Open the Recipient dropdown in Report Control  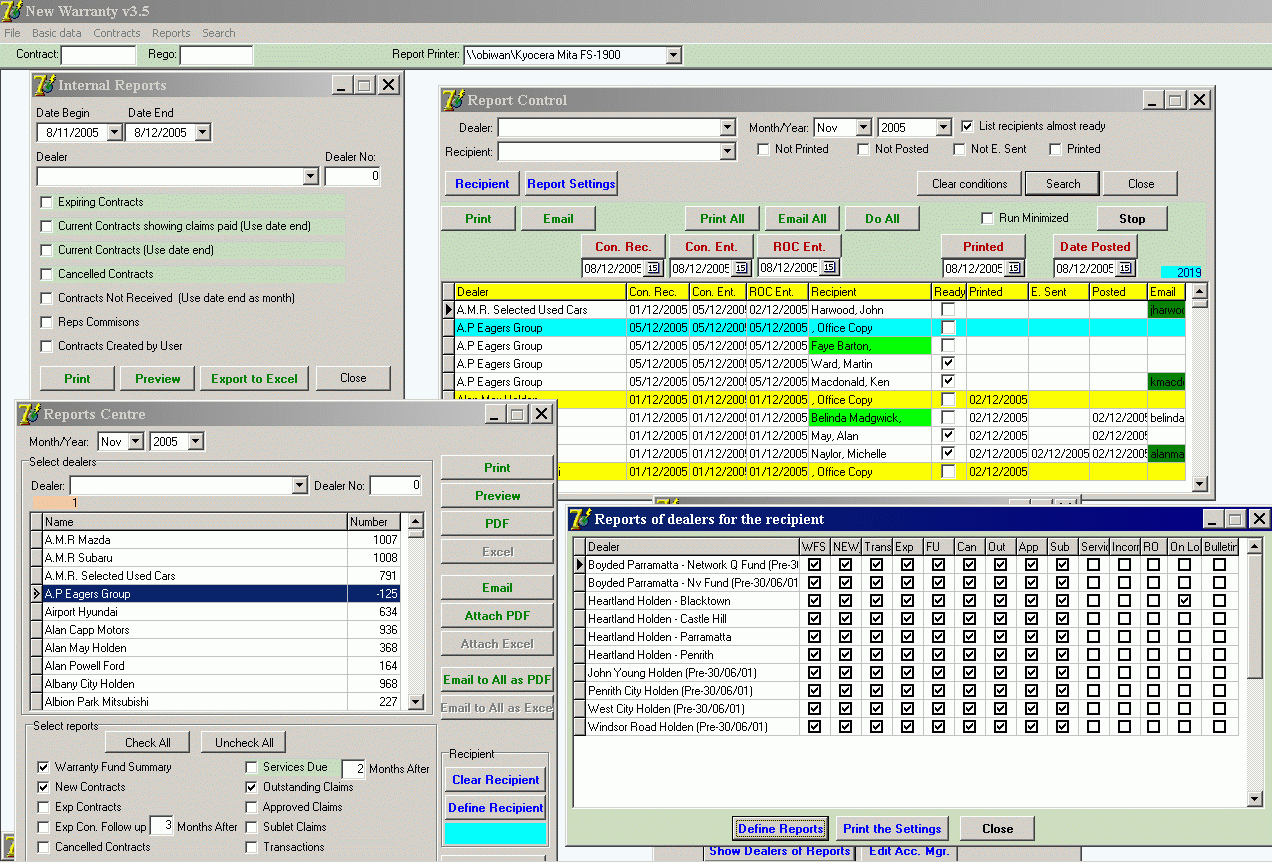click(x=727, y=152)
